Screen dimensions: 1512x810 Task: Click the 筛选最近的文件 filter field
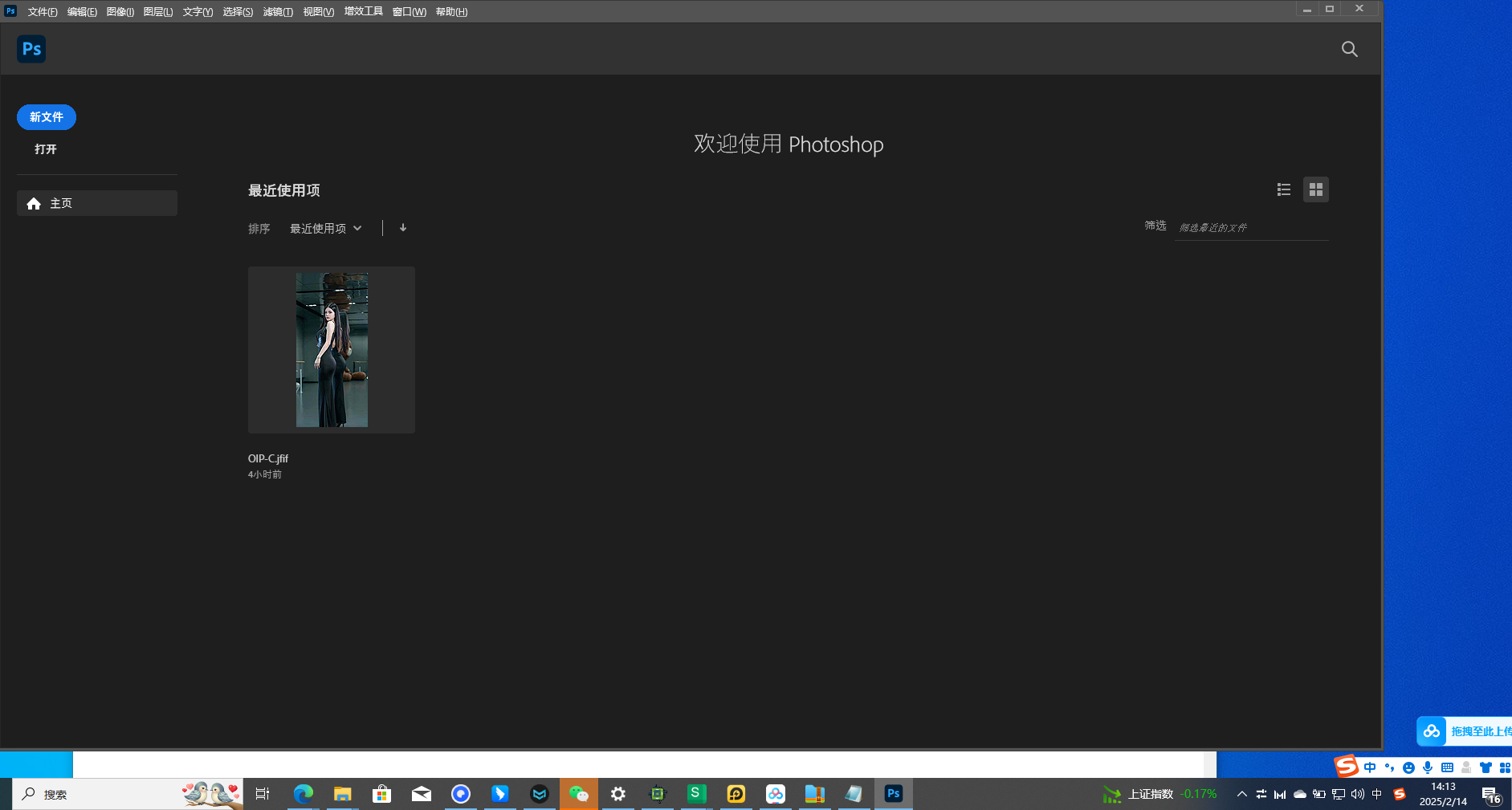[1251, 228]
